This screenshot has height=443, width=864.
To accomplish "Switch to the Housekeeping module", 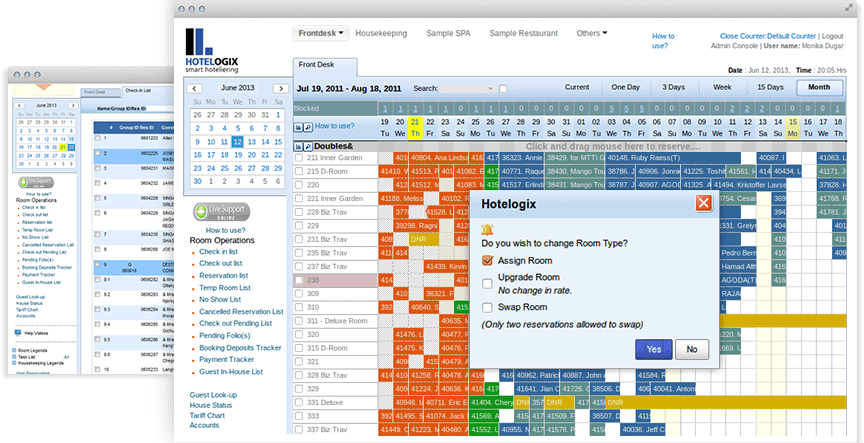I will (381, 33).
